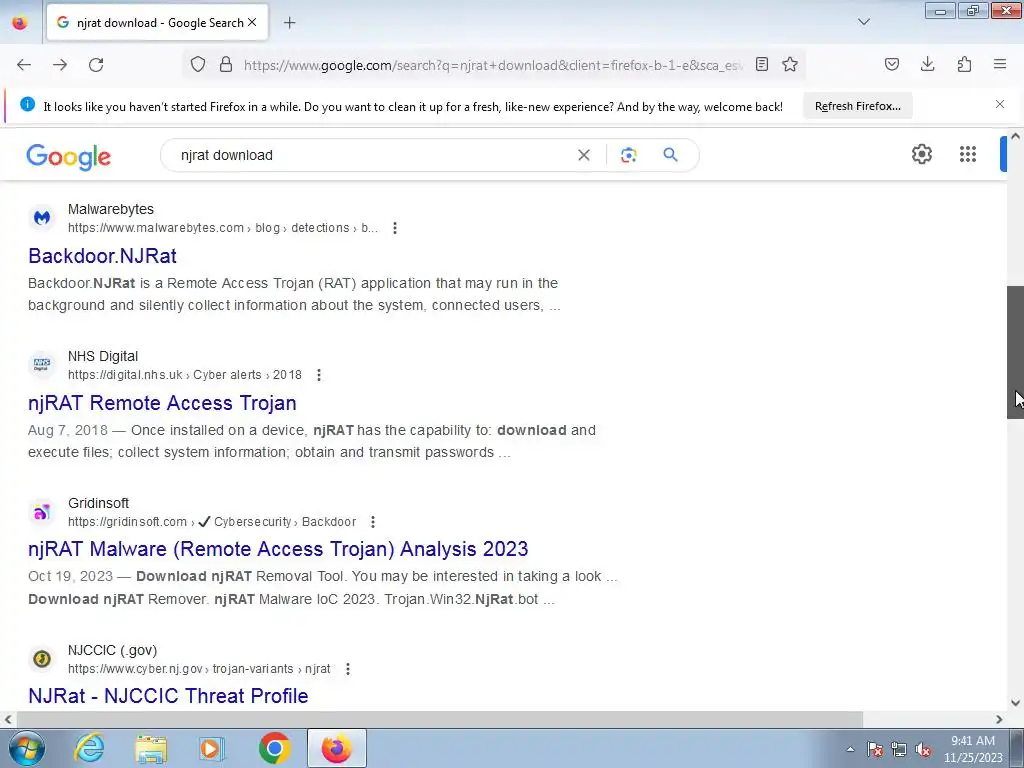1024x768 pixels.
Task: Open the Firefox application menu
Action: pyautogui.click(x=1000, y=64)
